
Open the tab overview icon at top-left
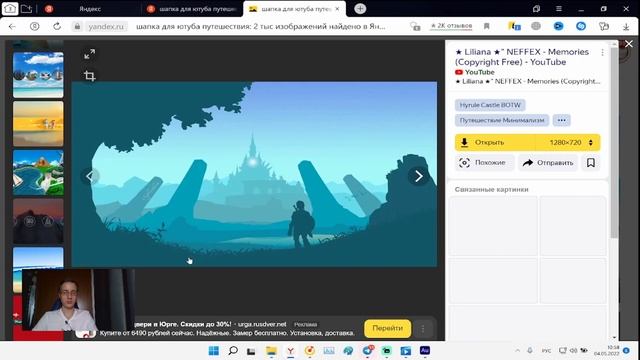[10, 9]
